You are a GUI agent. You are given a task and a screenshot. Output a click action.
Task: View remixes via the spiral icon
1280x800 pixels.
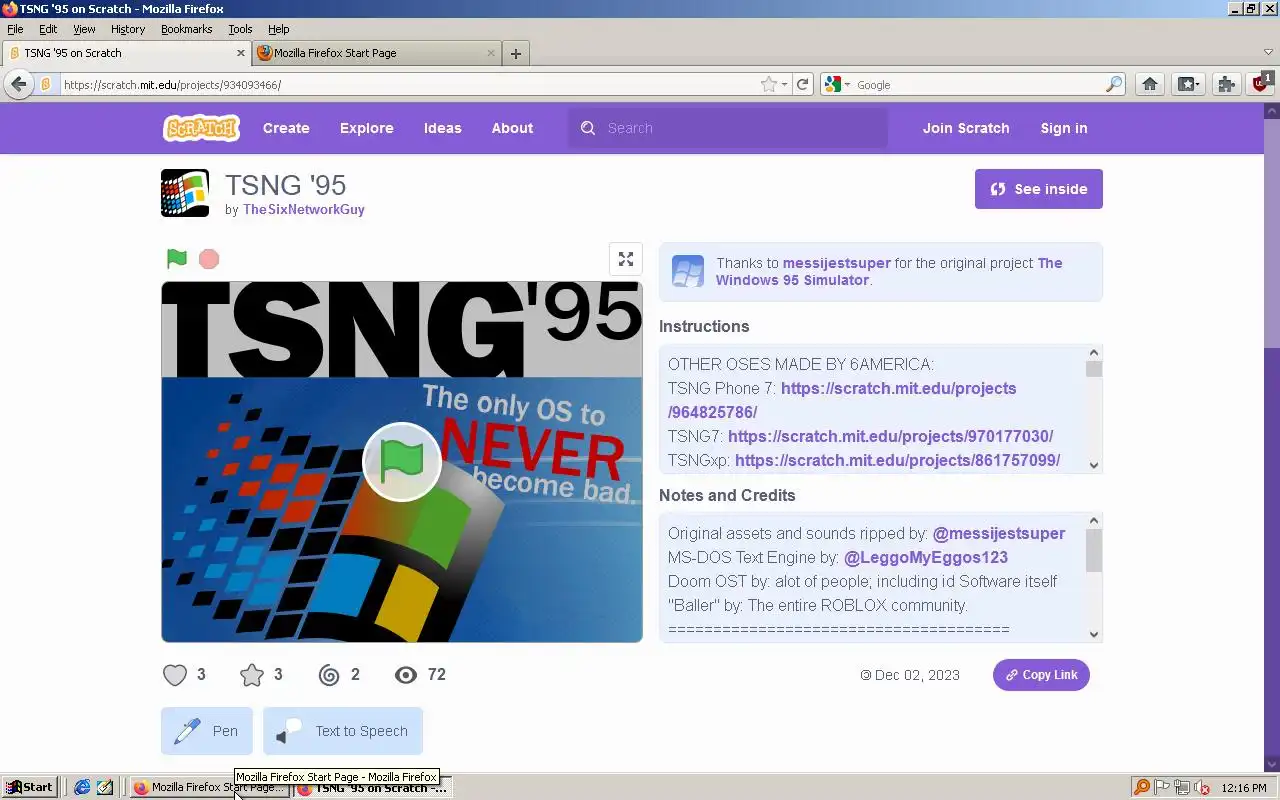tap(329, 675)
